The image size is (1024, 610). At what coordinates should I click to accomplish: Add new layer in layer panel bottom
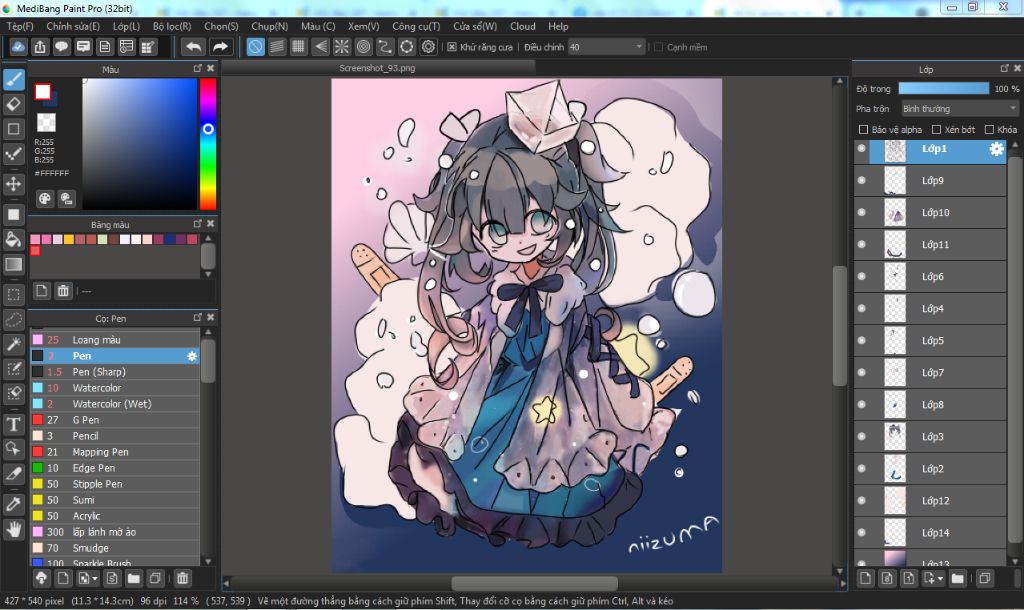point(865,579)
